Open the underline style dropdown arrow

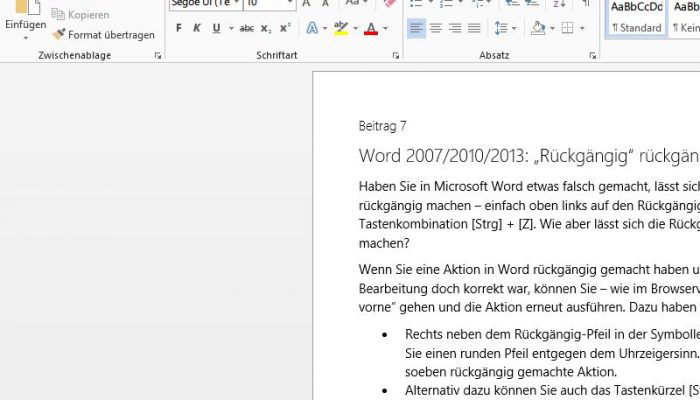tap(231, 28)
